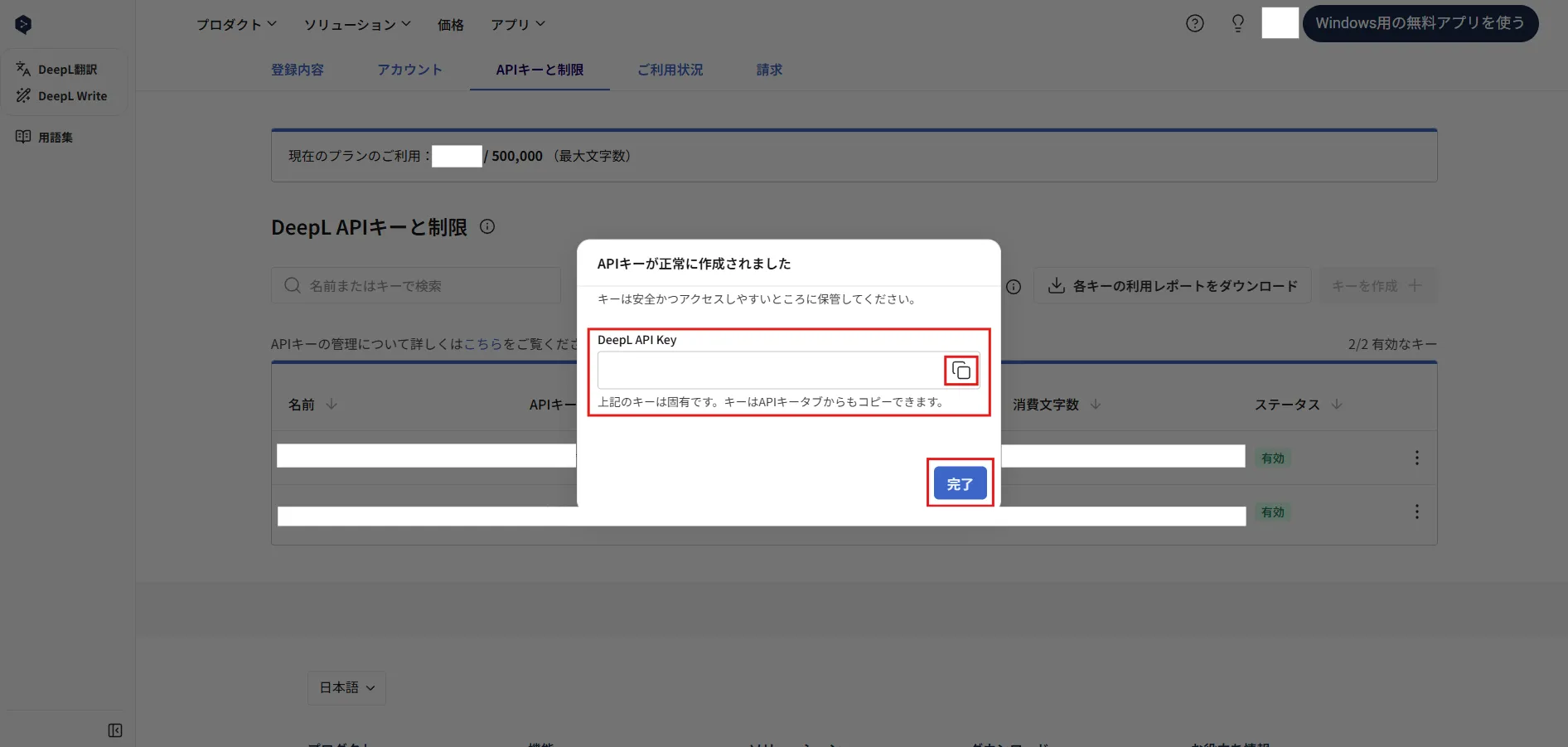The image size is (1568, 747).
Task: Click 有効 status in second row
Action: pyautogui.click(x=1272, y=512)
